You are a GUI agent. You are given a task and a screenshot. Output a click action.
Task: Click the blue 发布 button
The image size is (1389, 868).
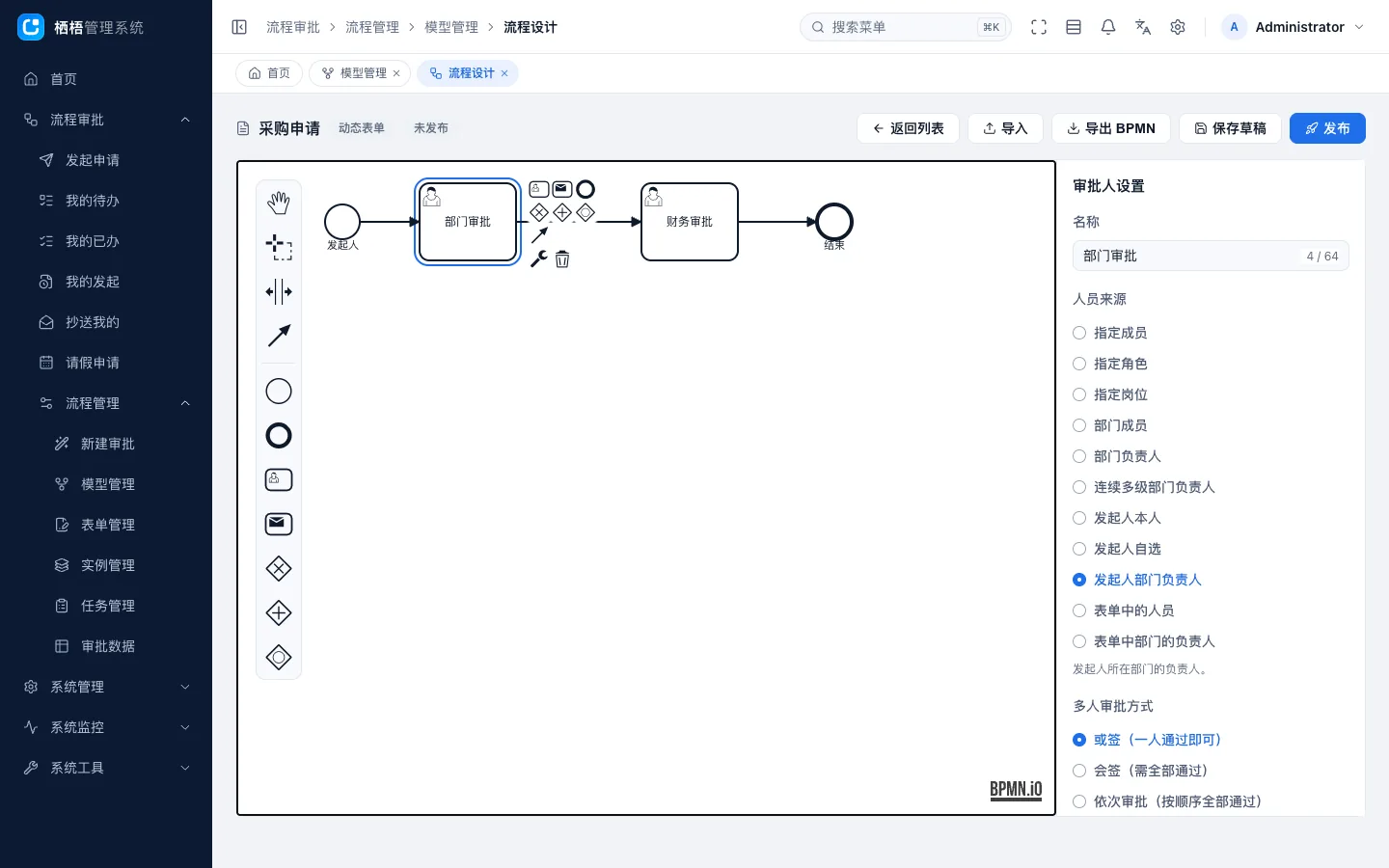[1327, 128]
